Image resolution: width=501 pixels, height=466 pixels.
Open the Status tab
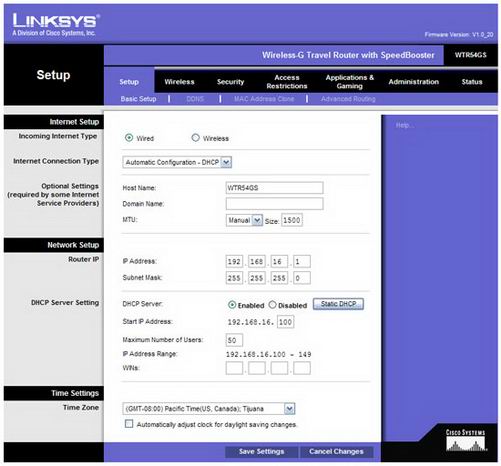(x=472, y=82)
